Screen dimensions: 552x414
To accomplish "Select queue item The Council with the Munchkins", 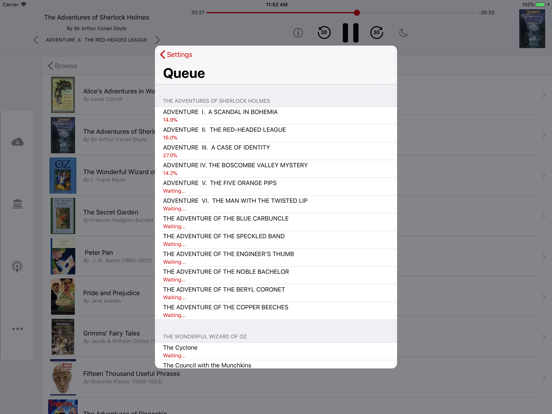I will [276, 365].
